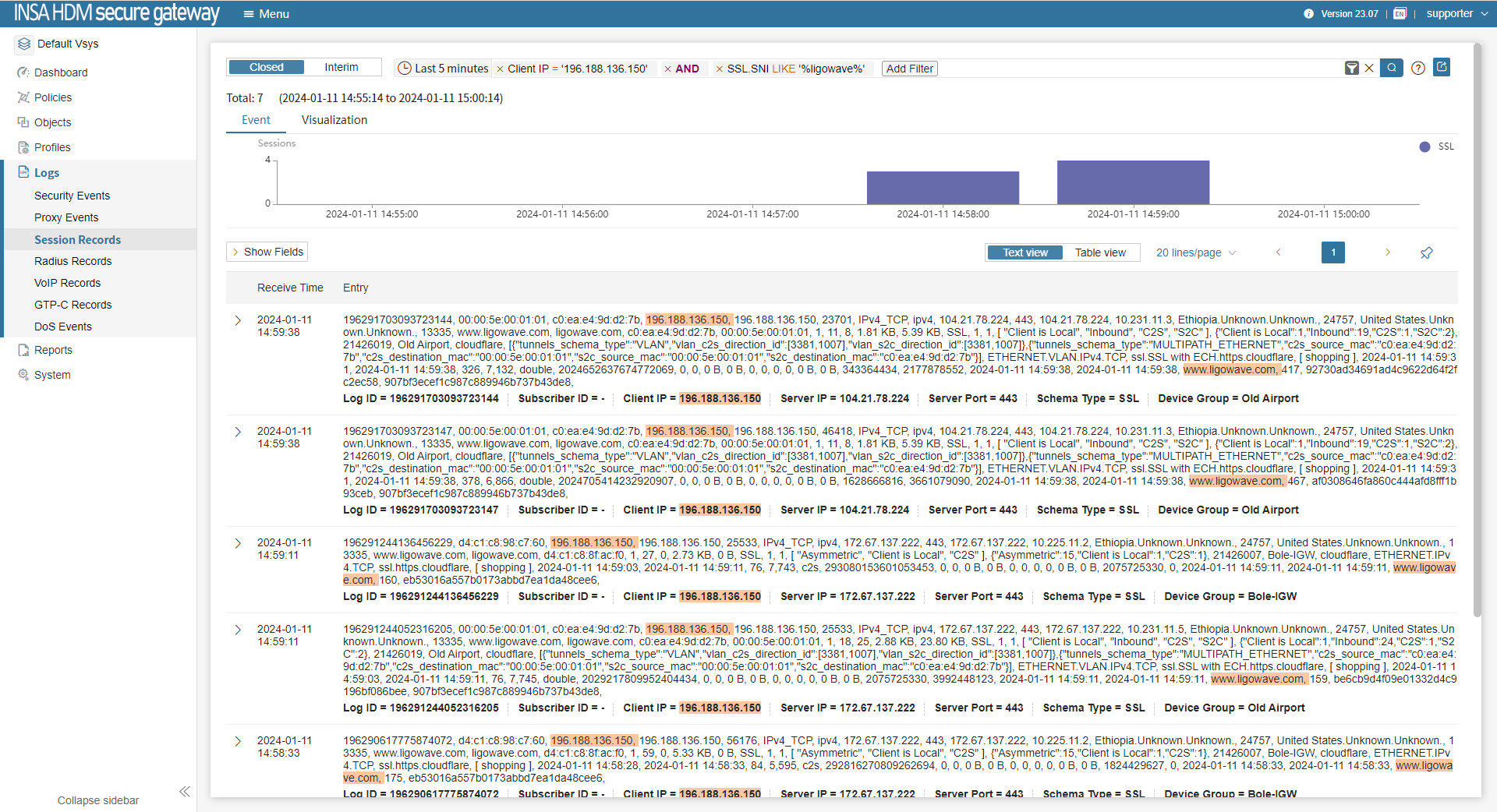Click the Add Filter button

click(x=909, y=69)
